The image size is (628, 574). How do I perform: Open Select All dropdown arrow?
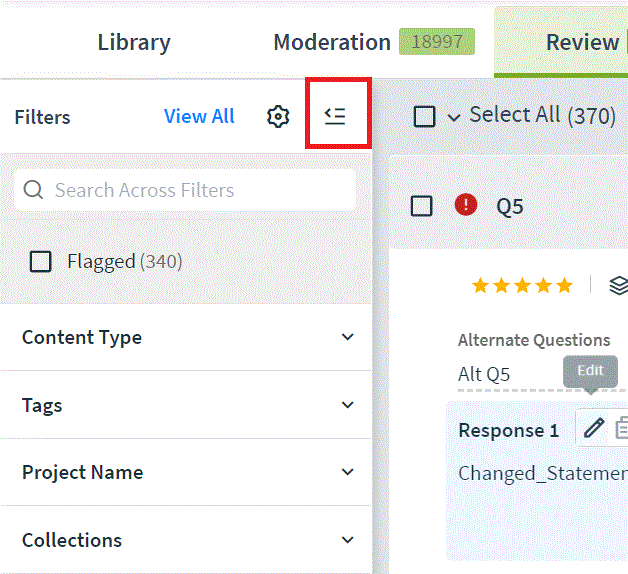454,117
